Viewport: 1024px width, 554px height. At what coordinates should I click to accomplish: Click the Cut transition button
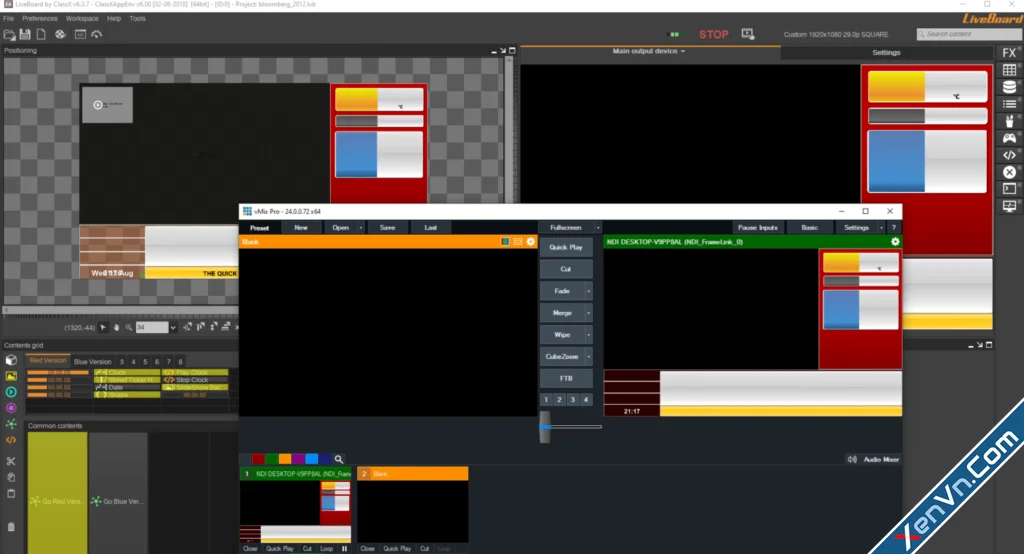[566, 269]
